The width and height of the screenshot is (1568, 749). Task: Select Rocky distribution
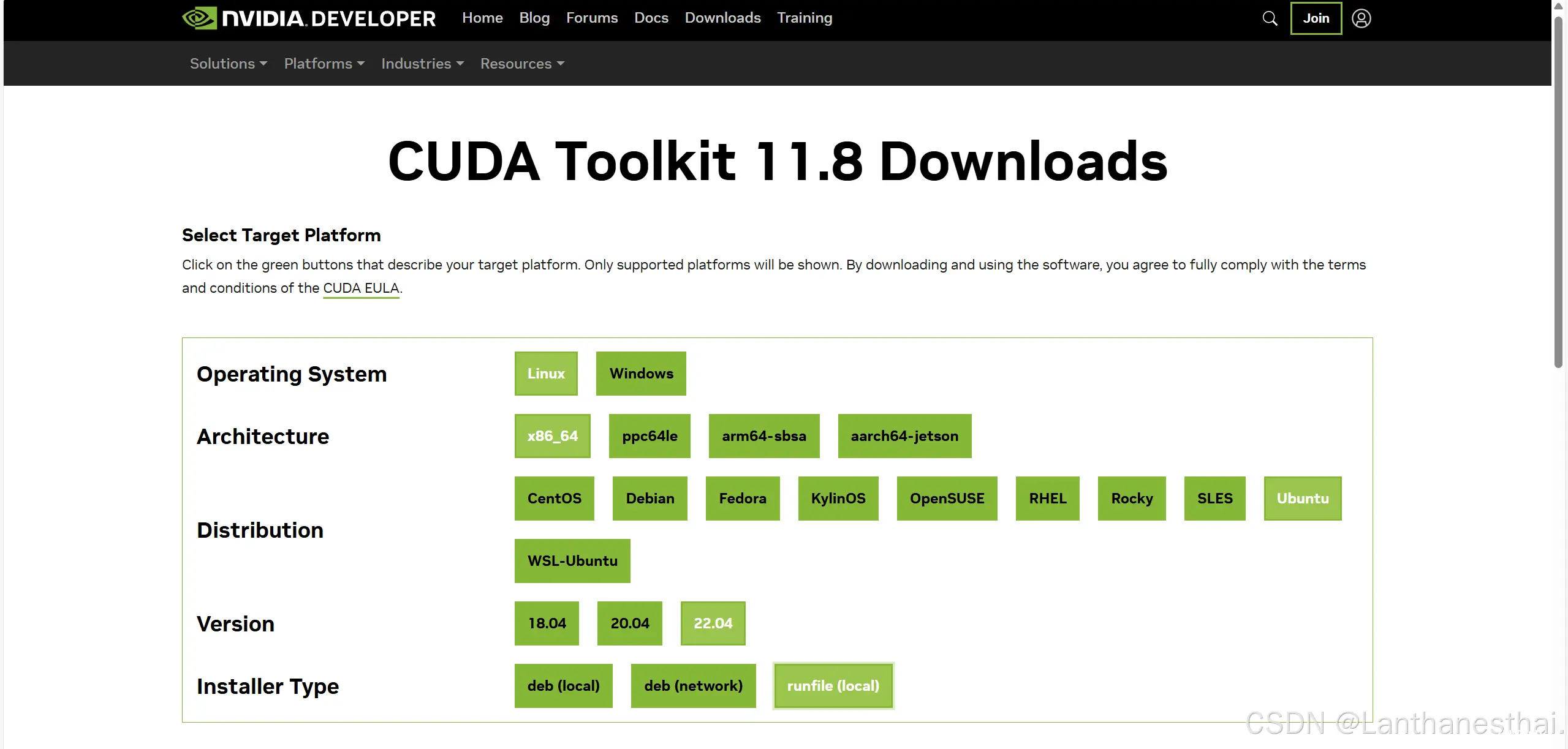click(x=1132, y=499)
